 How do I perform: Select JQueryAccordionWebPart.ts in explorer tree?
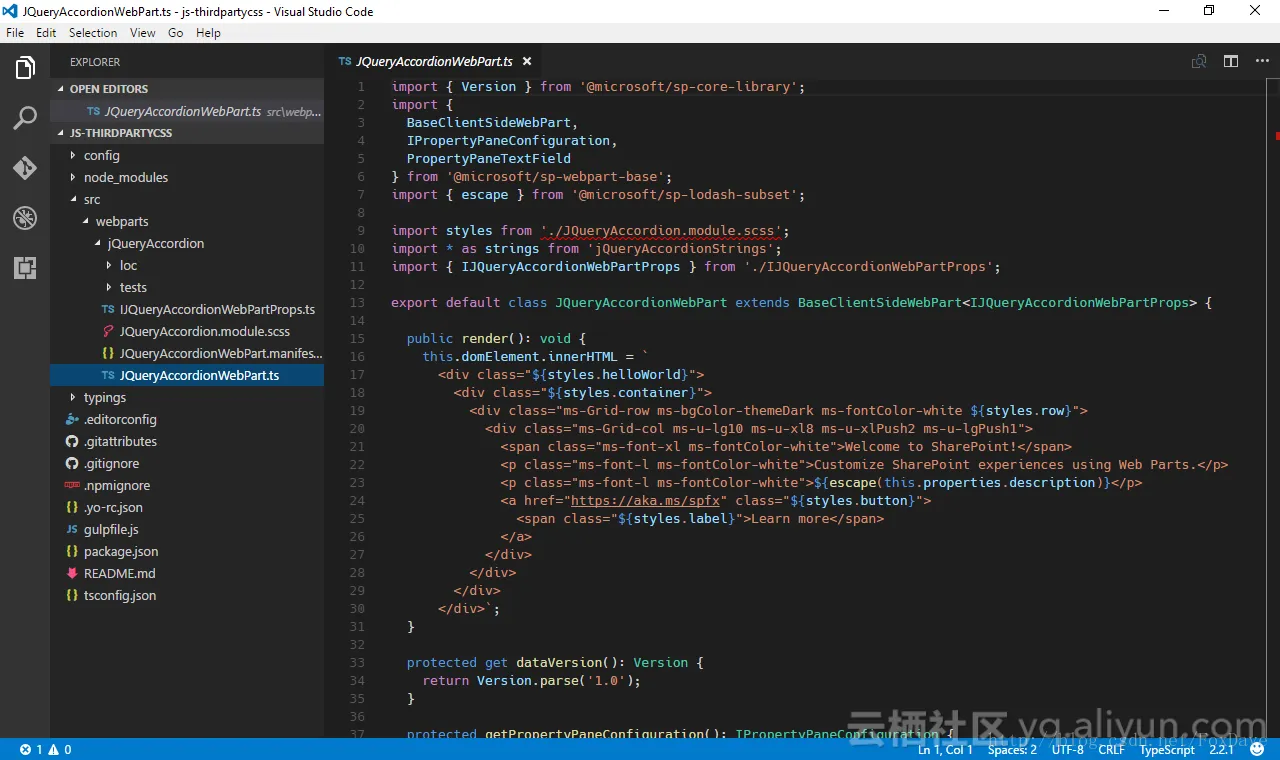(187, 375)
